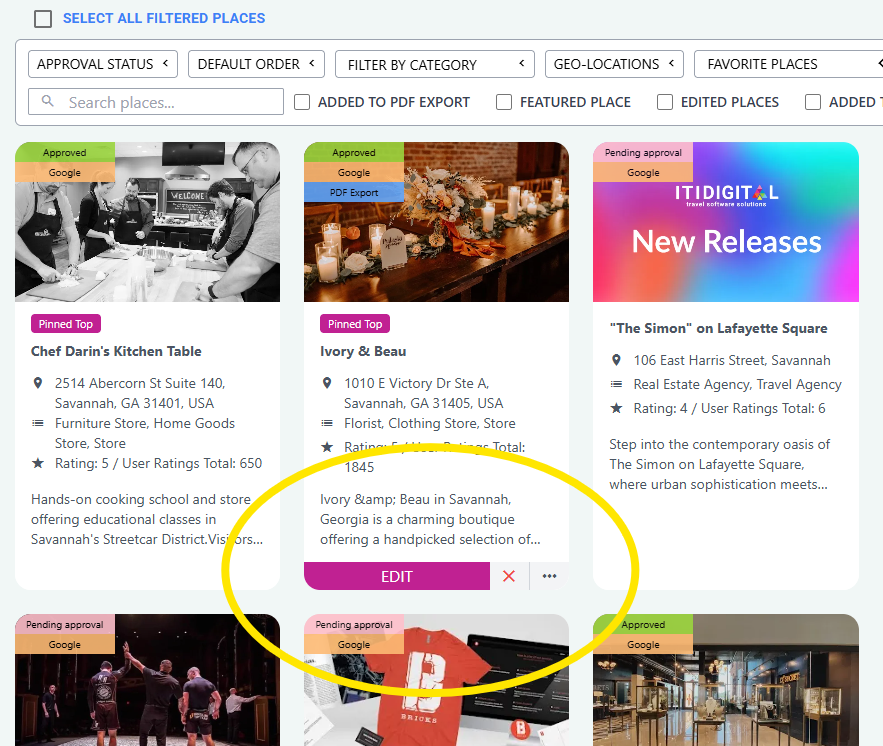Click the Google label on Chef Darin's card
The height and width of the screenshot is (746, 883).
click(65, 172)
